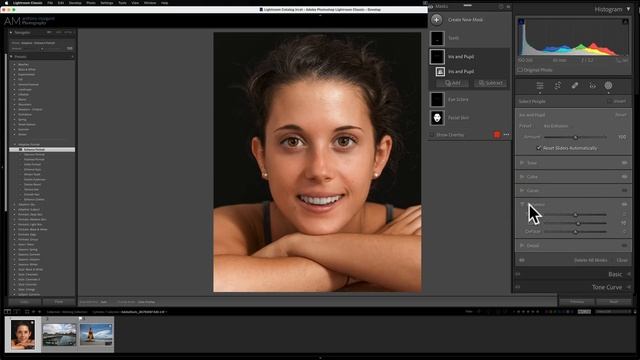Viewport: 640px width, 360px height.
Task: Toggle the Original Photo checkbox
Action: tap(520, 70)
